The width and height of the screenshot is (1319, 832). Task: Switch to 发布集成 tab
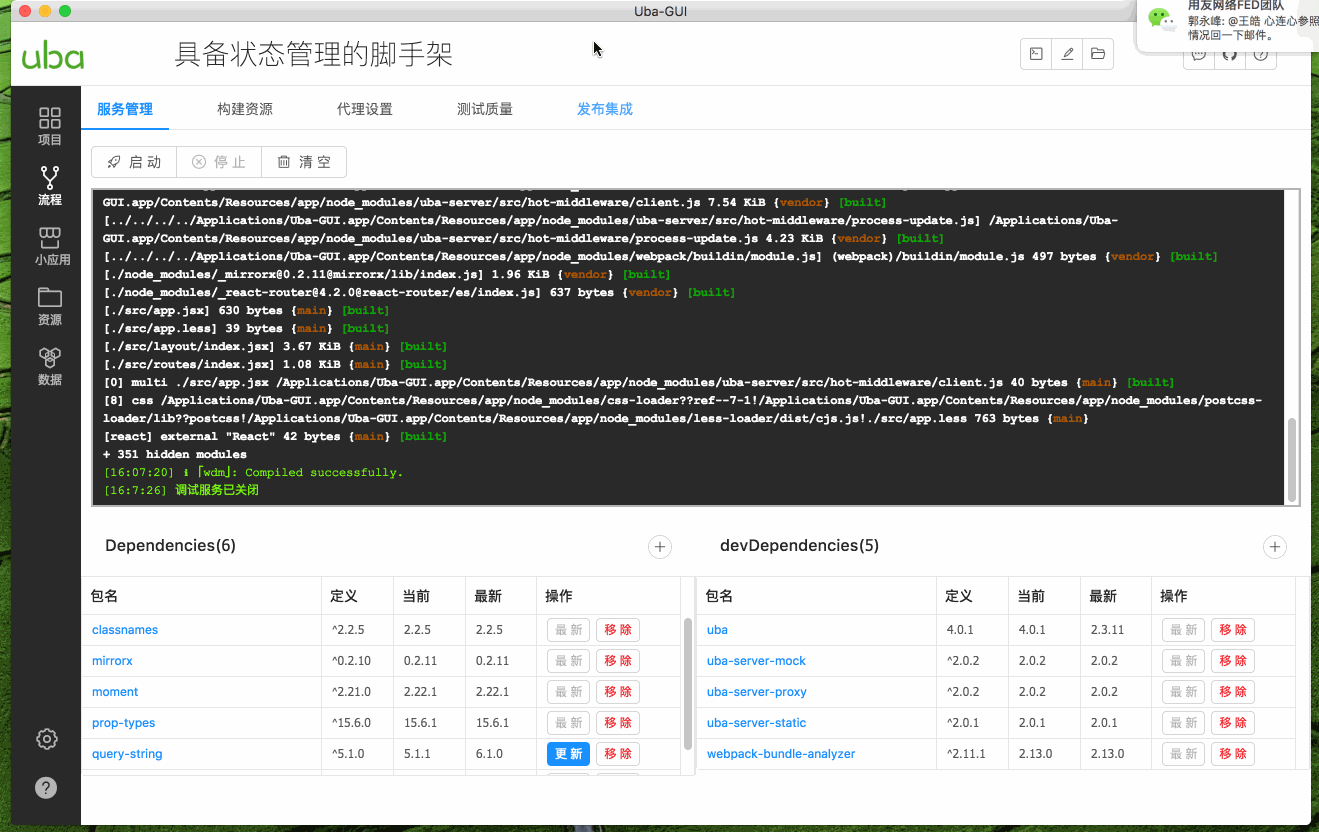coord(605,109)
